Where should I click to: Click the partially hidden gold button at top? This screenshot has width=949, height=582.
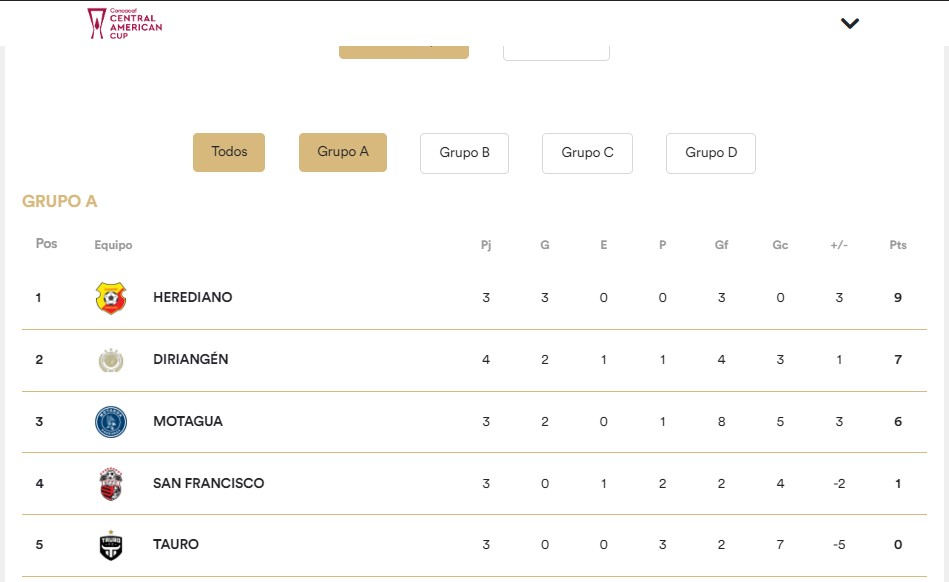tap(404, 52)
